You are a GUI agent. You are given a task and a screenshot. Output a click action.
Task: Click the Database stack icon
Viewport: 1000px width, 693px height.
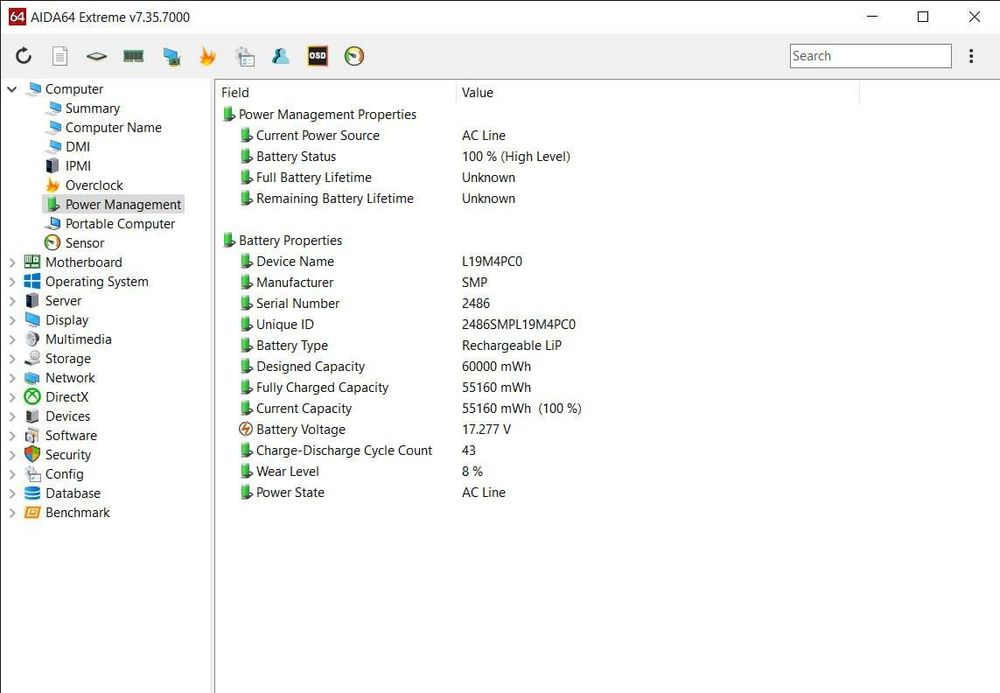[32, 493]
